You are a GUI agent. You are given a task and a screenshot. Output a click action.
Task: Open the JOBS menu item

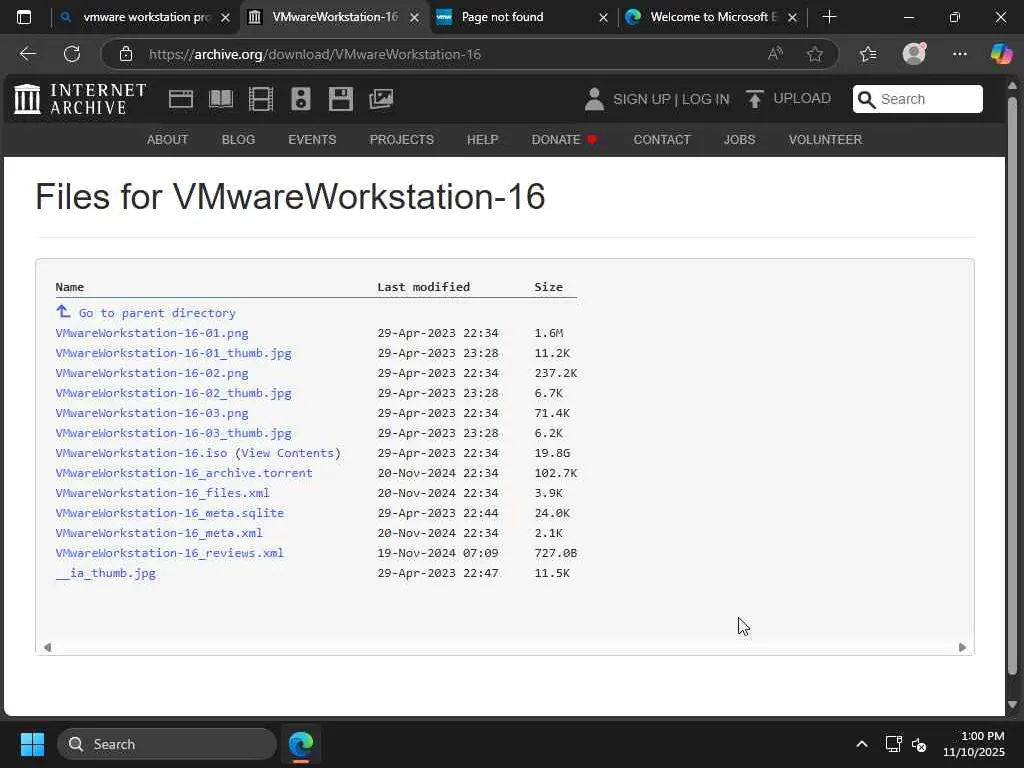pos(739,140)
